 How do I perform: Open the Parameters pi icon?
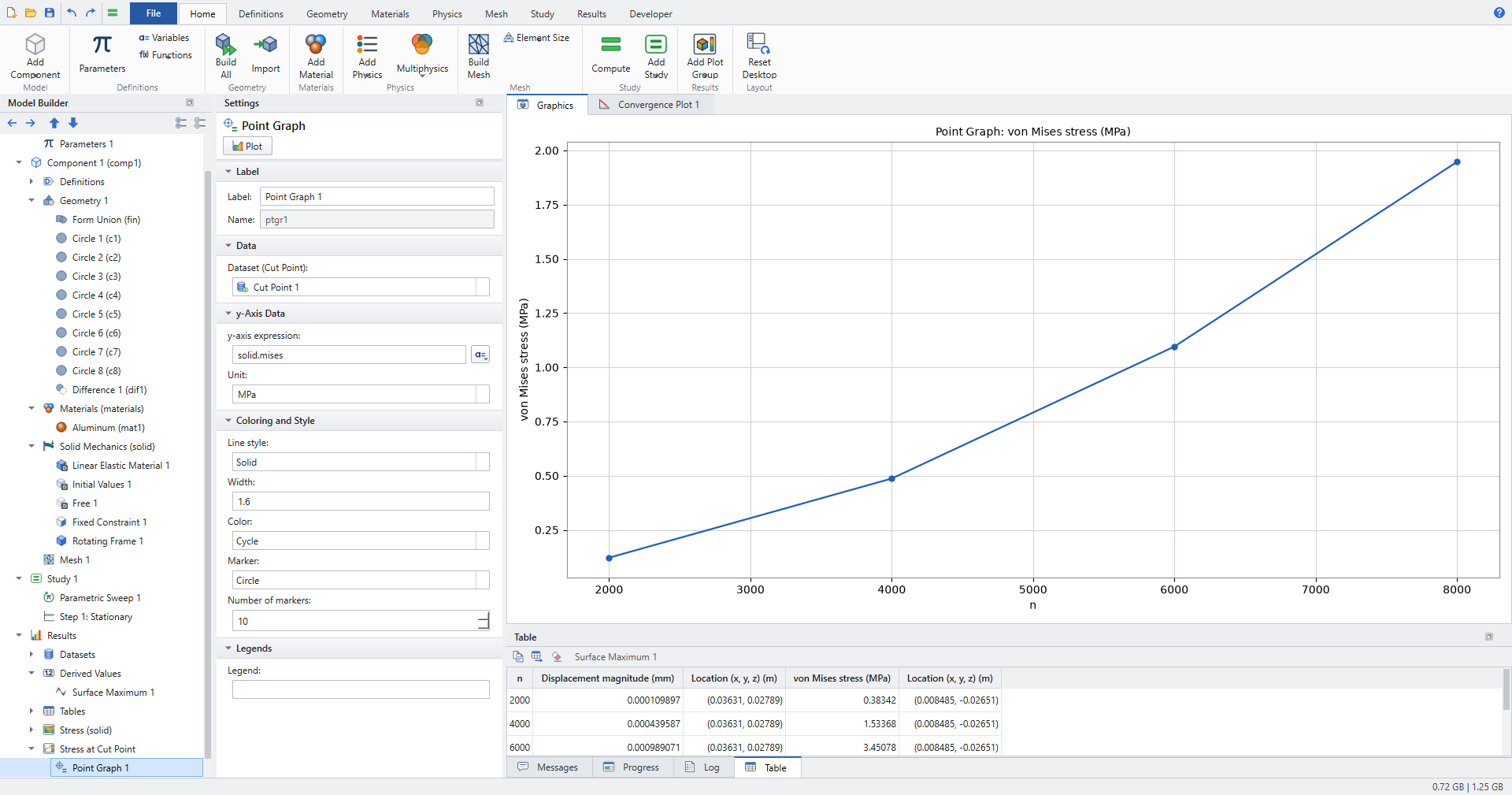pyautogui.click(x=102, y=45)
